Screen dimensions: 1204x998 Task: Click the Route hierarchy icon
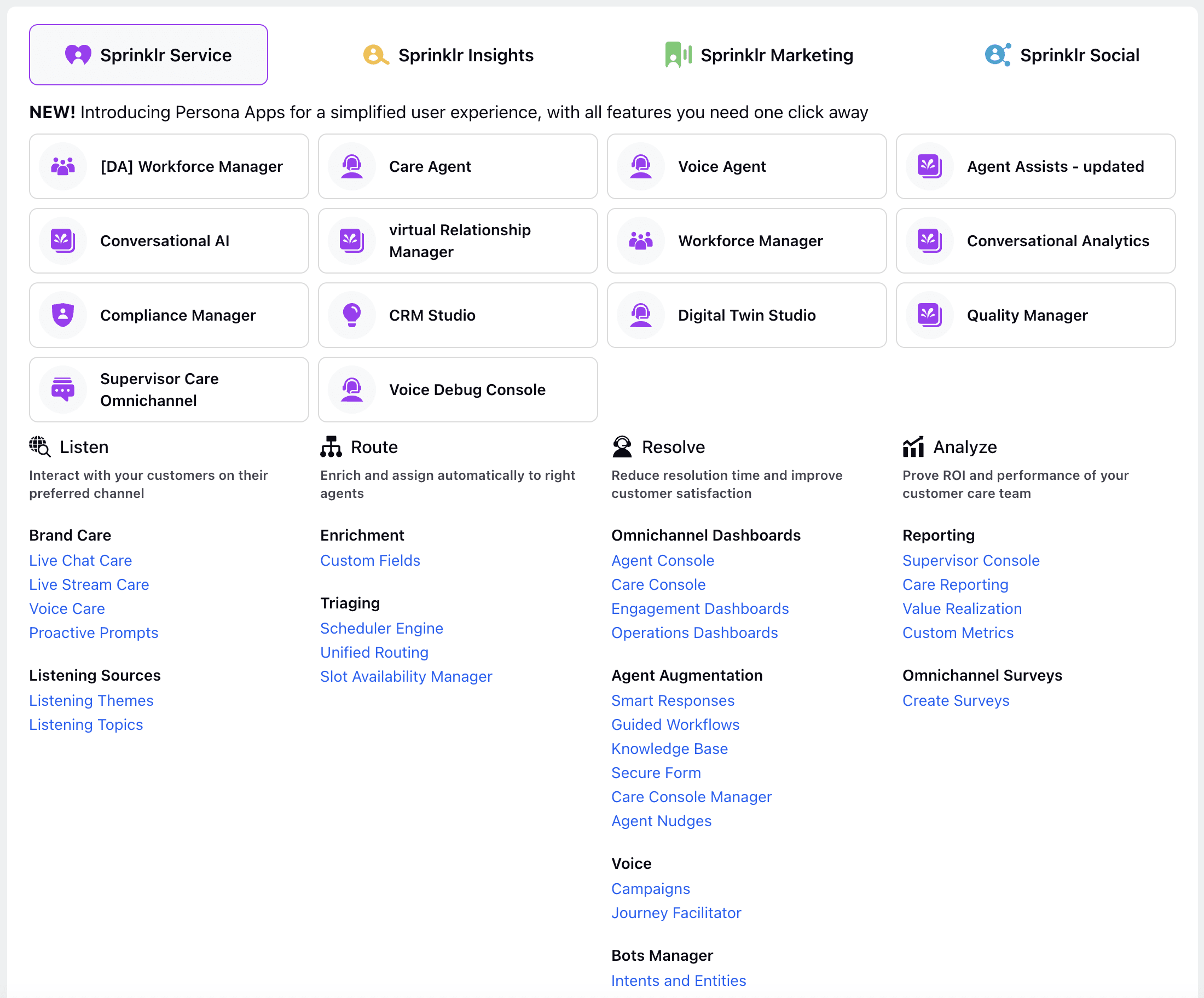[331, 446]
